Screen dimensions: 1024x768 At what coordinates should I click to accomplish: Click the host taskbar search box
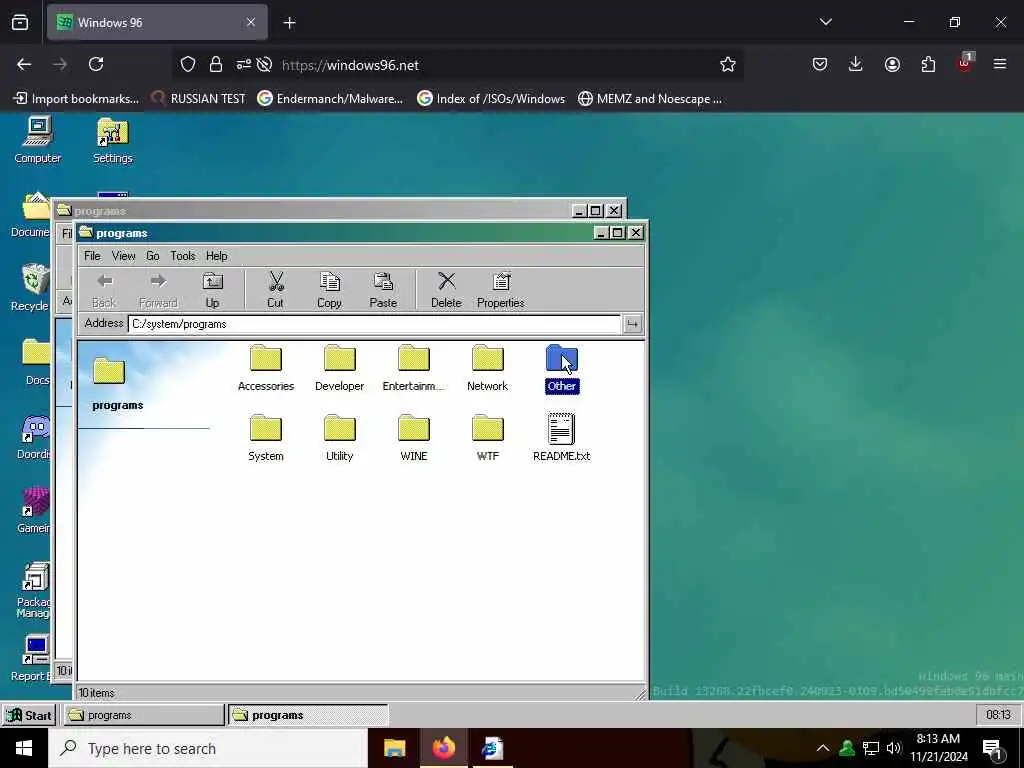tap(208, 748)
